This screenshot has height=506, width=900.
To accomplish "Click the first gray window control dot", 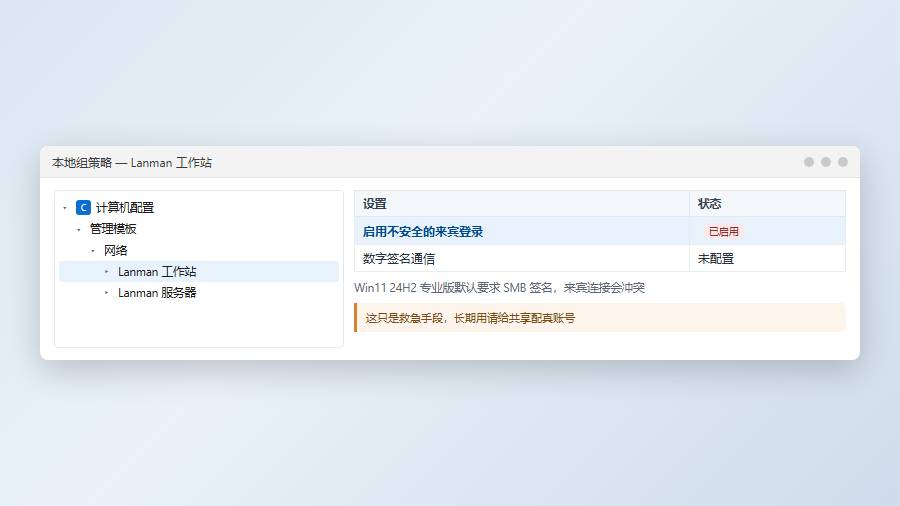I will pos(809,162).
